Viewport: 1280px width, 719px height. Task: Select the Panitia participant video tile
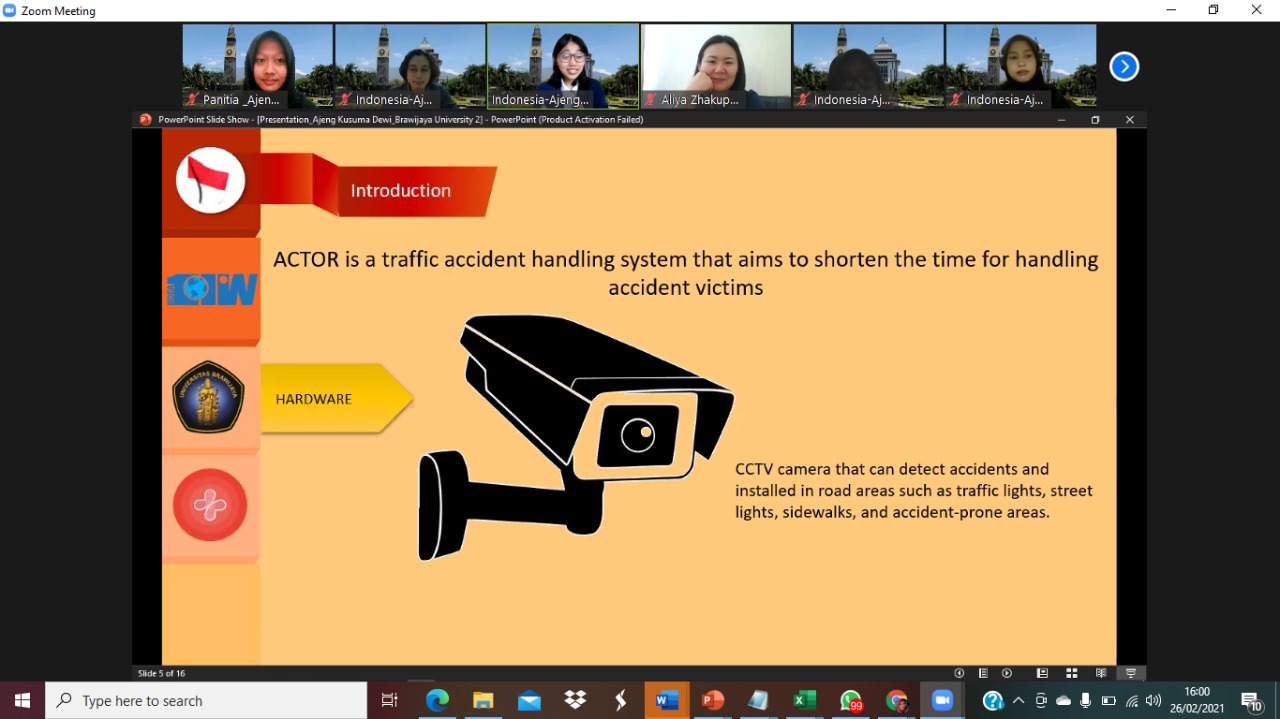coord(257,66)
